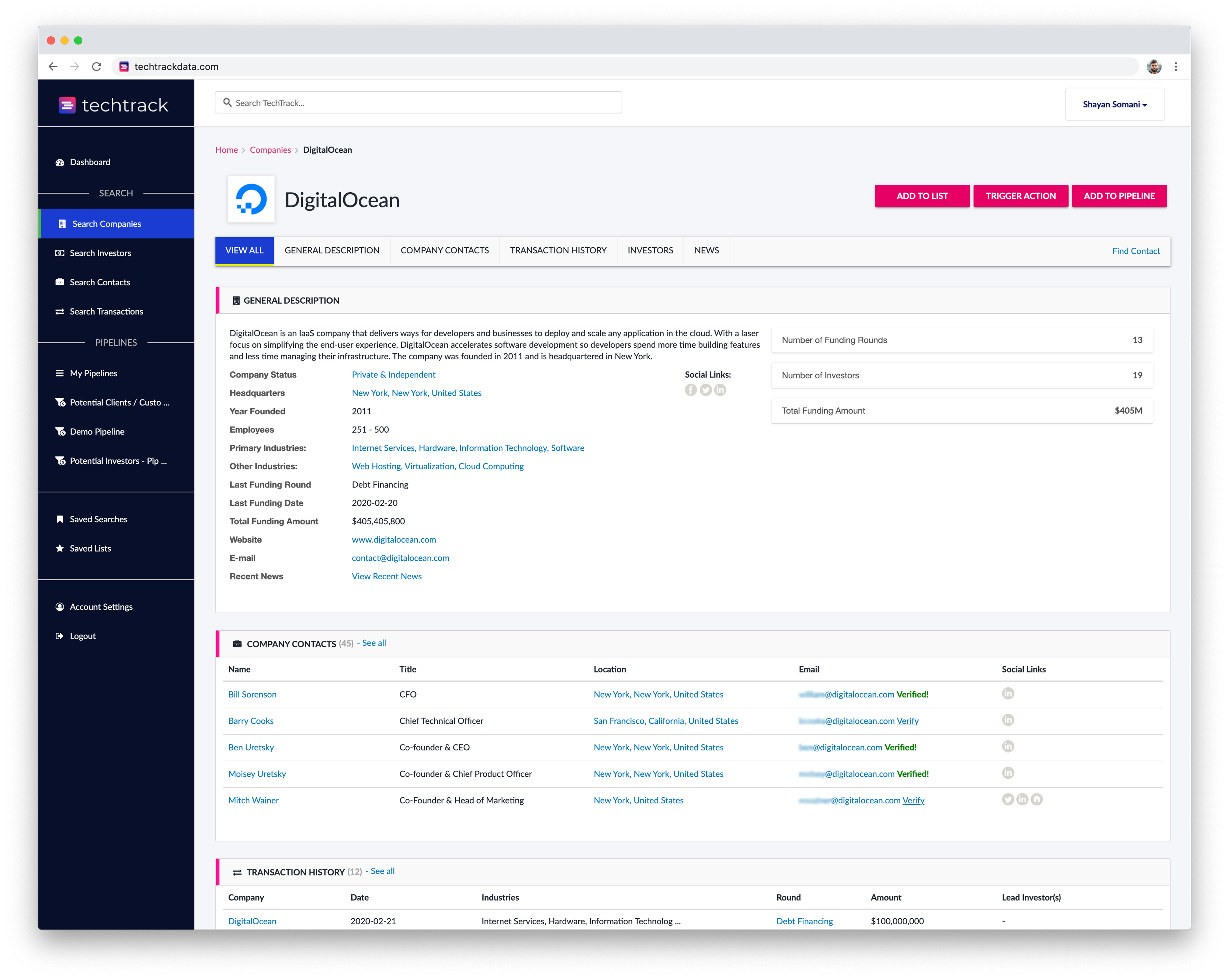The width and height of the screenshot is (1229, 980).
Task: Switch to the News tab
Action: pyautogui.click(x=706, y=251)
